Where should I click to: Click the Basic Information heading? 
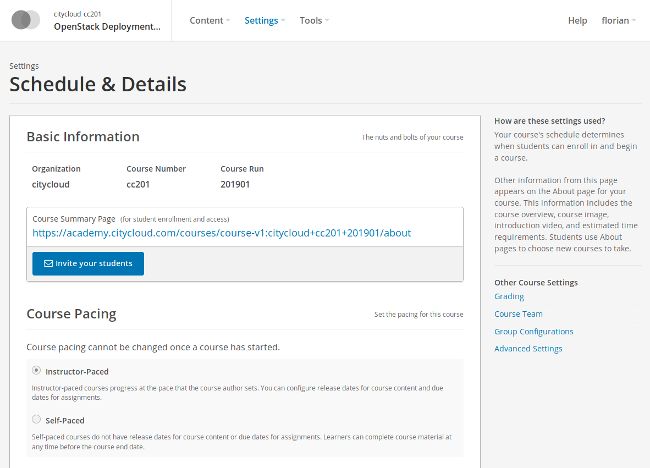pos(83,136)
